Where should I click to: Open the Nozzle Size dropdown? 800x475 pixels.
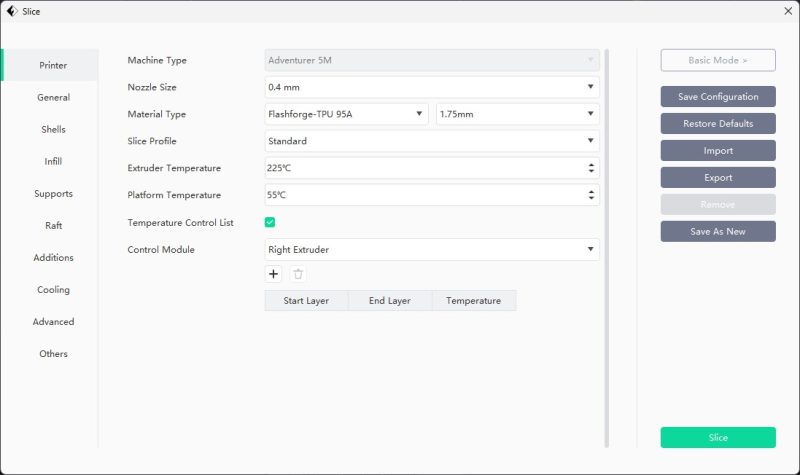[x=432, y=87]
